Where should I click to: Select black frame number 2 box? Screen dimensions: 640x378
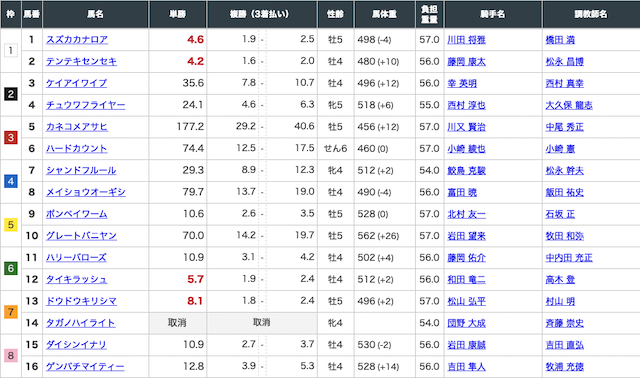point(11,94)
